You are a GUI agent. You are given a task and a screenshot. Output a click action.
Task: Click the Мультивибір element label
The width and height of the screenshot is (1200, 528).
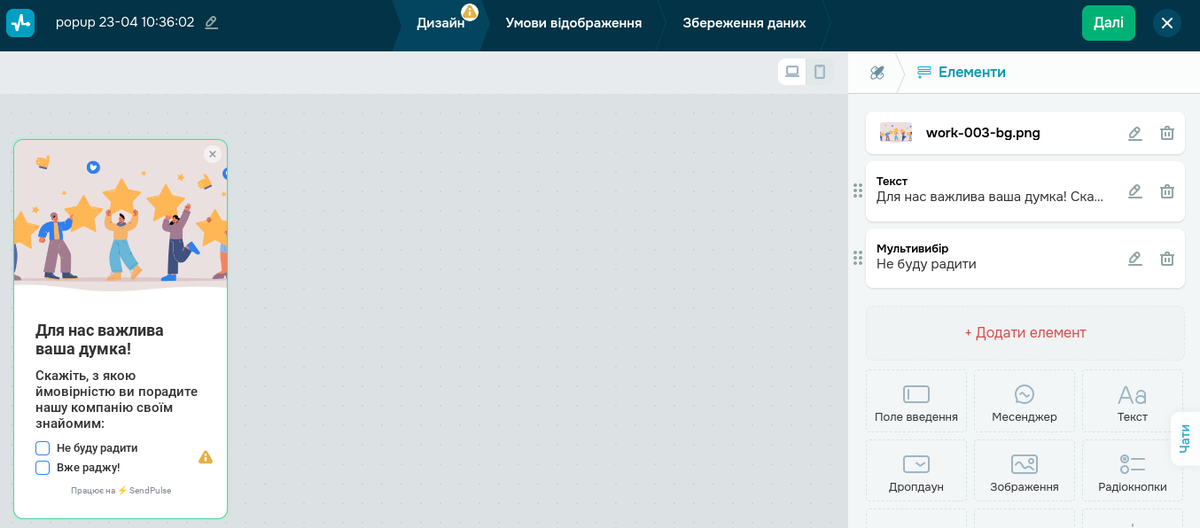click(912, 248)
